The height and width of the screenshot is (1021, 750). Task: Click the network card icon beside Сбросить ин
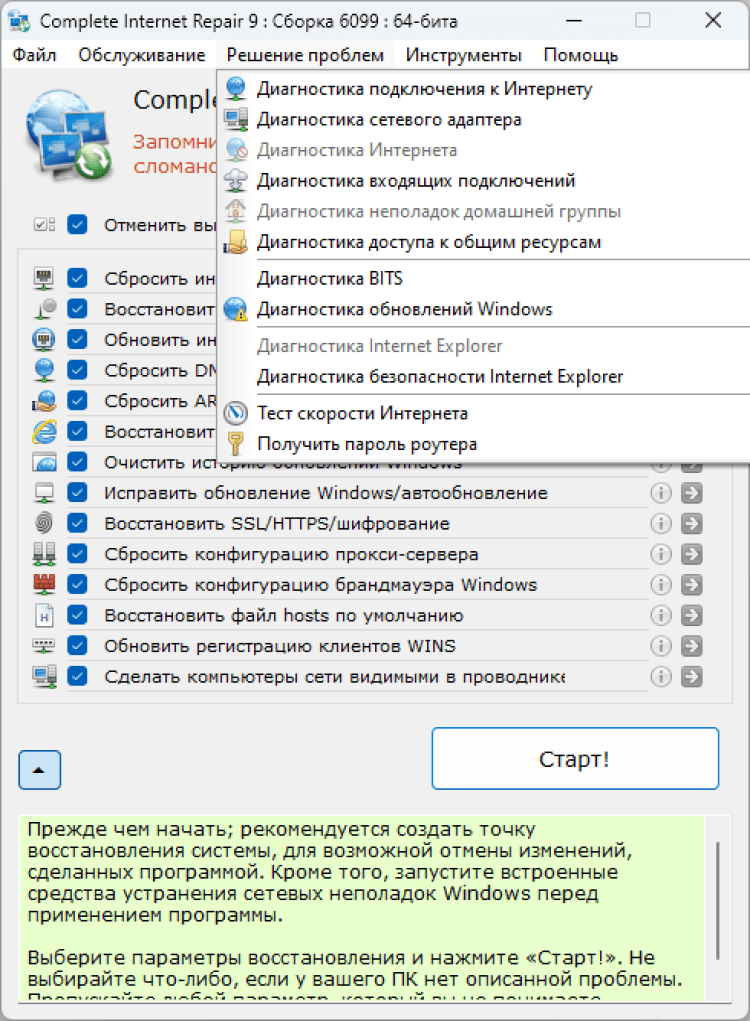[x=44, y=278]
